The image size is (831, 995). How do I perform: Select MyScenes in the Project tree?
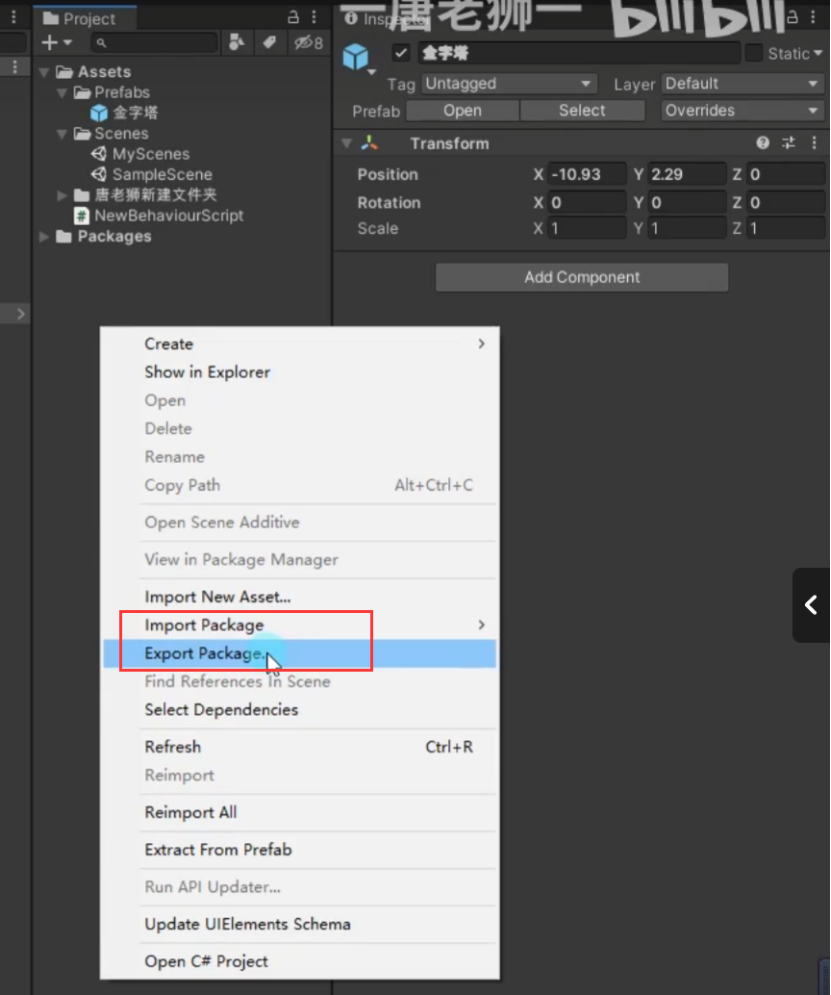click(x=150, y=154)
